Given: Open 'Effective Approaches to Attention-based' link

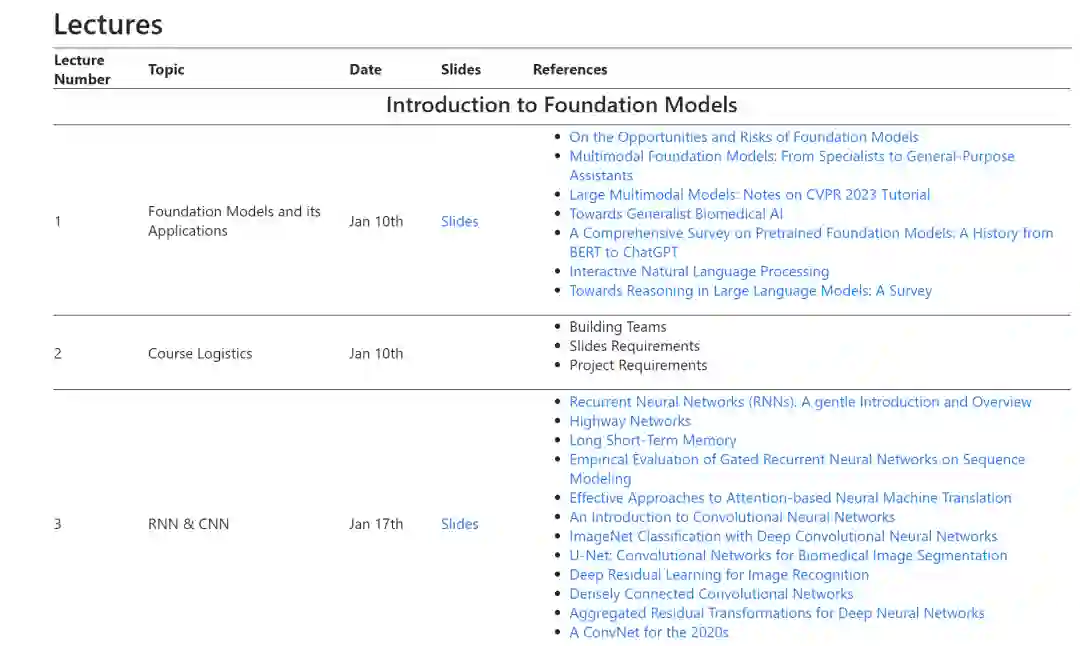Looking at the screenshot, I should 790,498.
